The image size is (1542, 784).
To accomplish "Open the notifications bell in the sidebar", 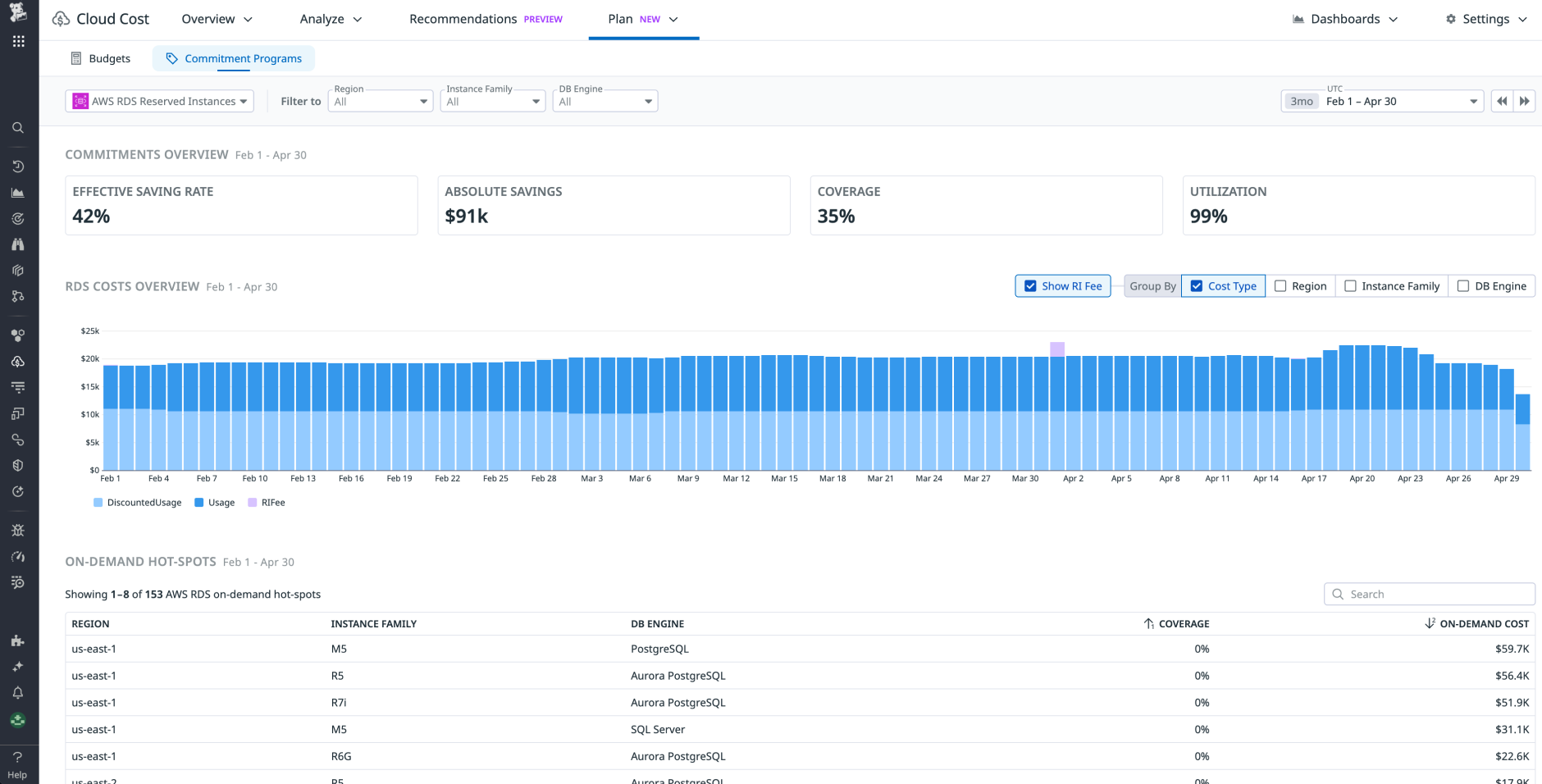I will coord(18,693).
